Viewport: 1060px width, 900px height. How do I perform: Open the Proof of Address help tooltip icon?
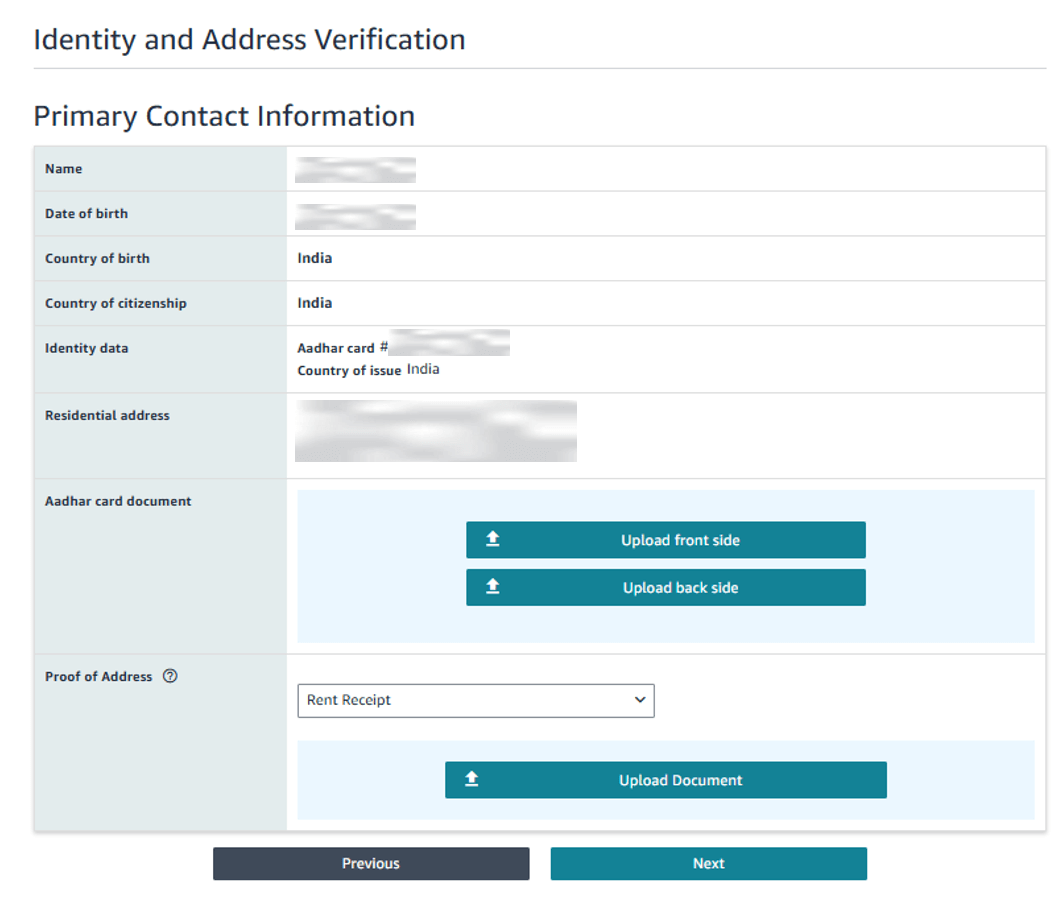point(170,676)
